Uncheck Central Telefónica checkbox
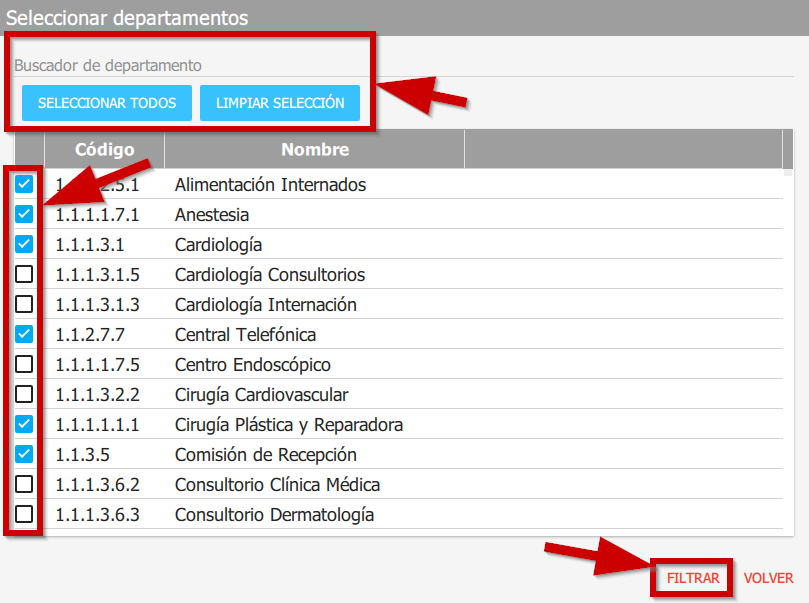This screenshot has width=809, height=603. point(24,334)
